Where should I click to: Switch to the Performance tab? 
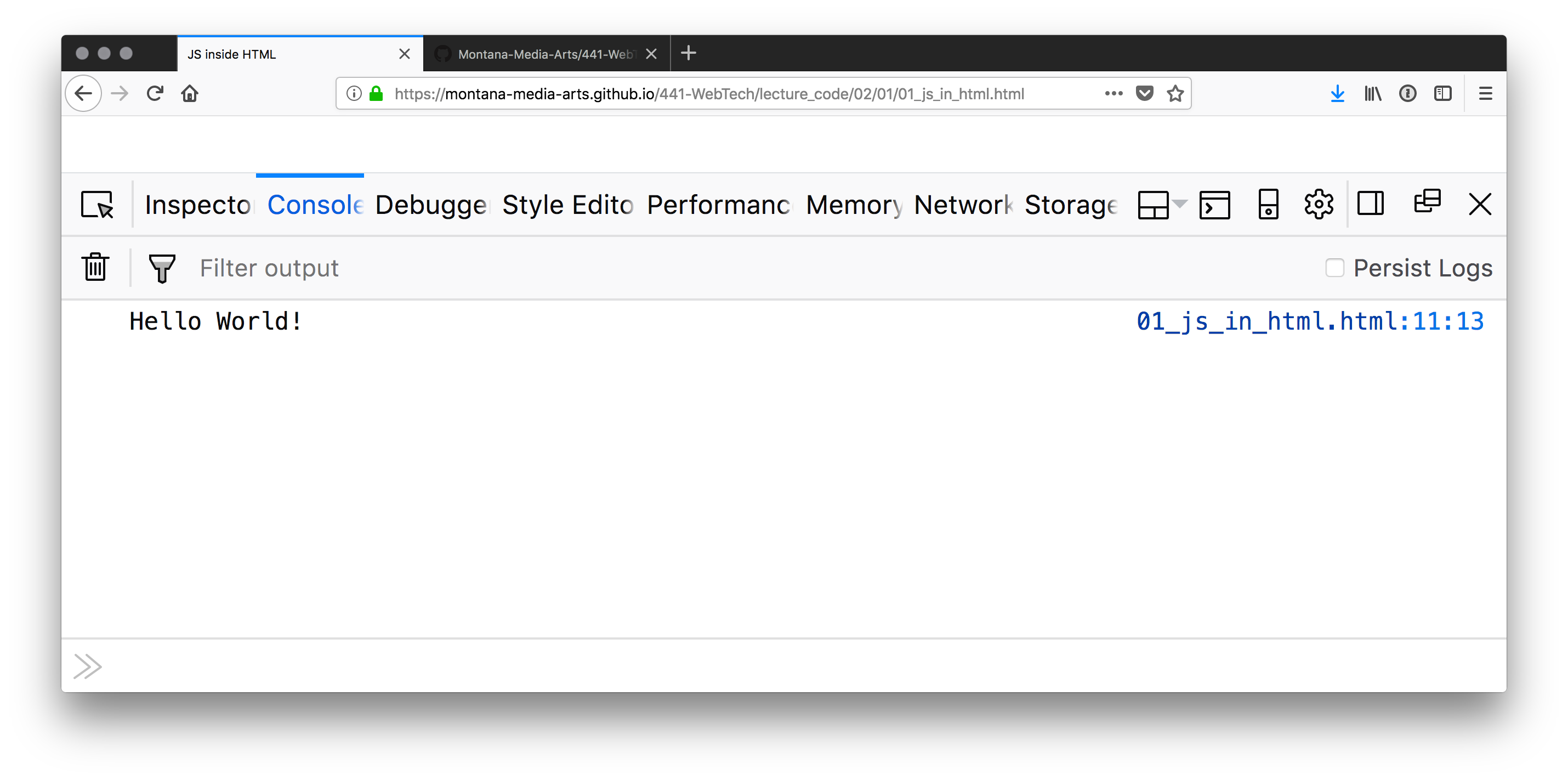tap(719, 205)
